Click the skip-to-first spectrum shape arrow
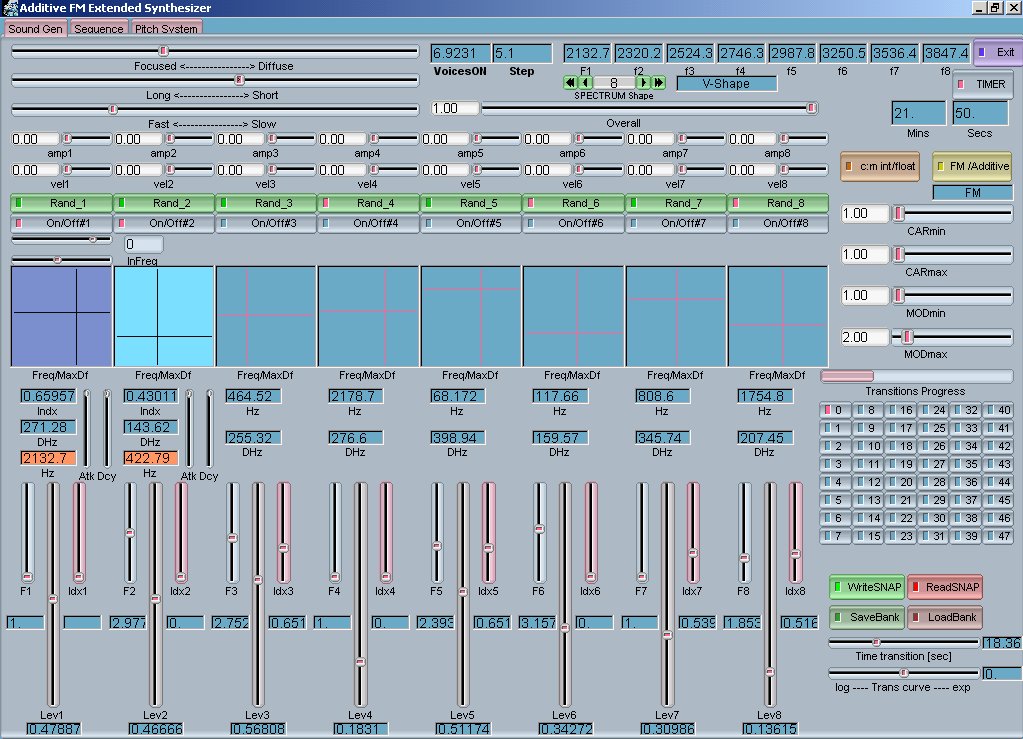This screenshot has height=739, width=1023. pyautogui.click(x=570, y=83)
